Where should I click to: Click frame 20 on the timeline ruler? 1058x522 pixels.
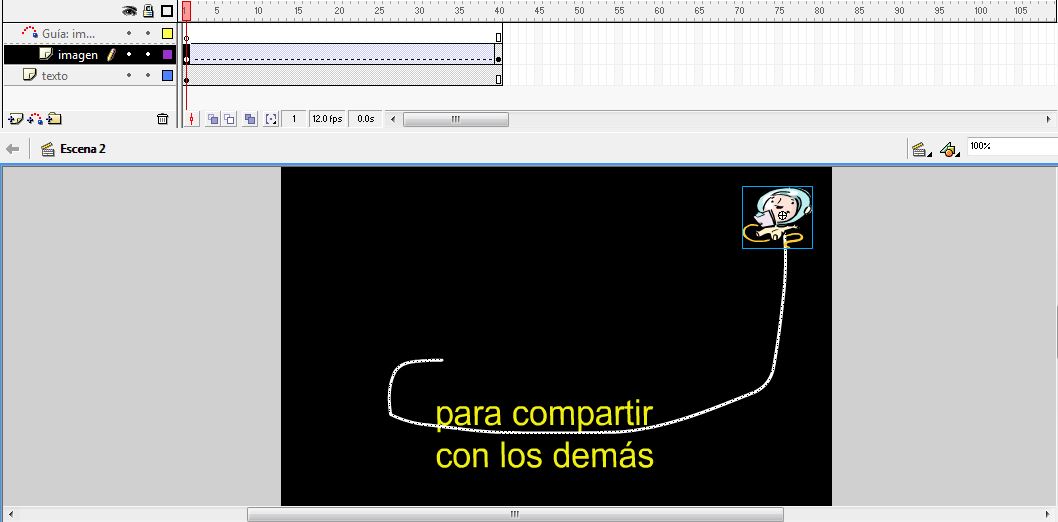(x=339, y=11)
